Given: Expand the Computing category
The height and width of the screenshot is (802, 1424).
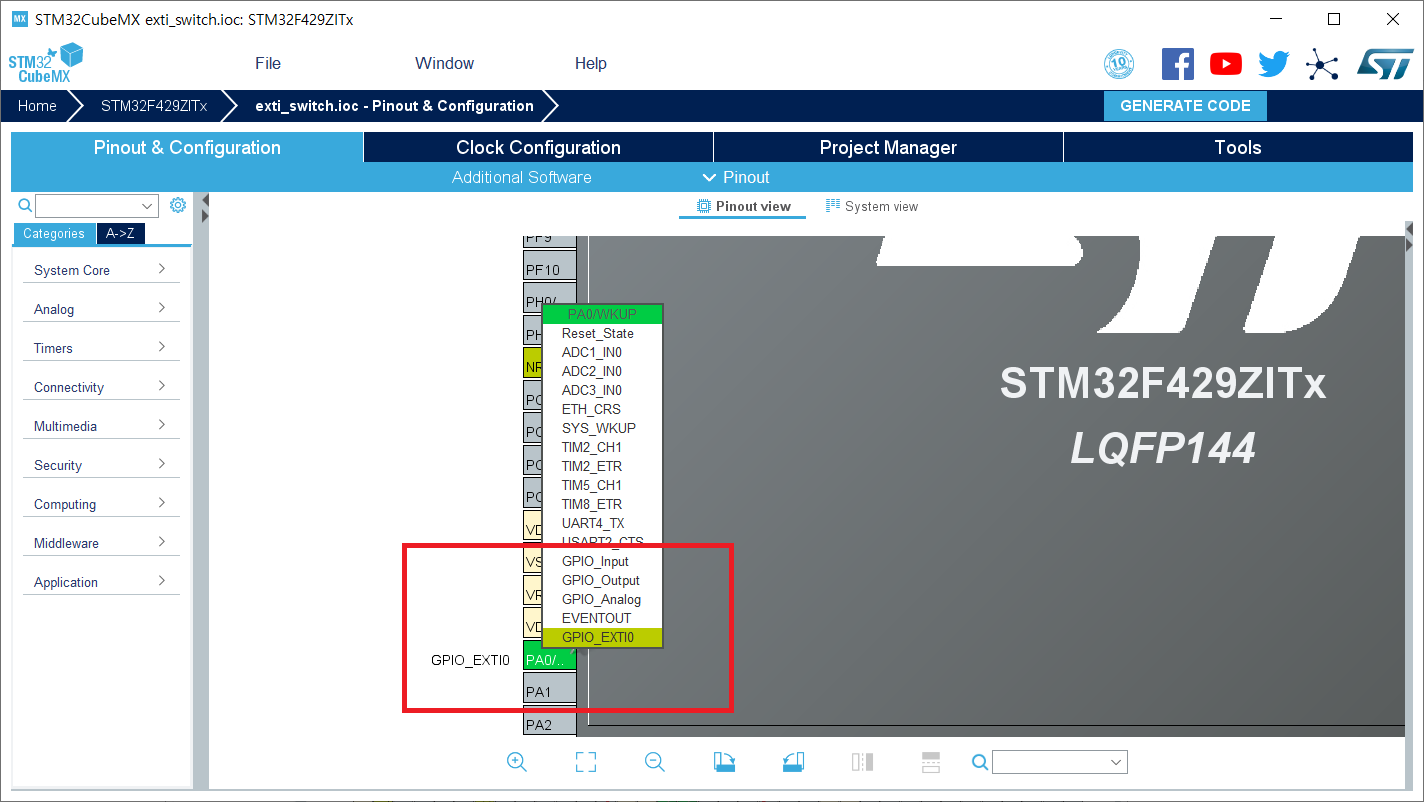Looking at the screenshot, I should click(x=101, y=504).
